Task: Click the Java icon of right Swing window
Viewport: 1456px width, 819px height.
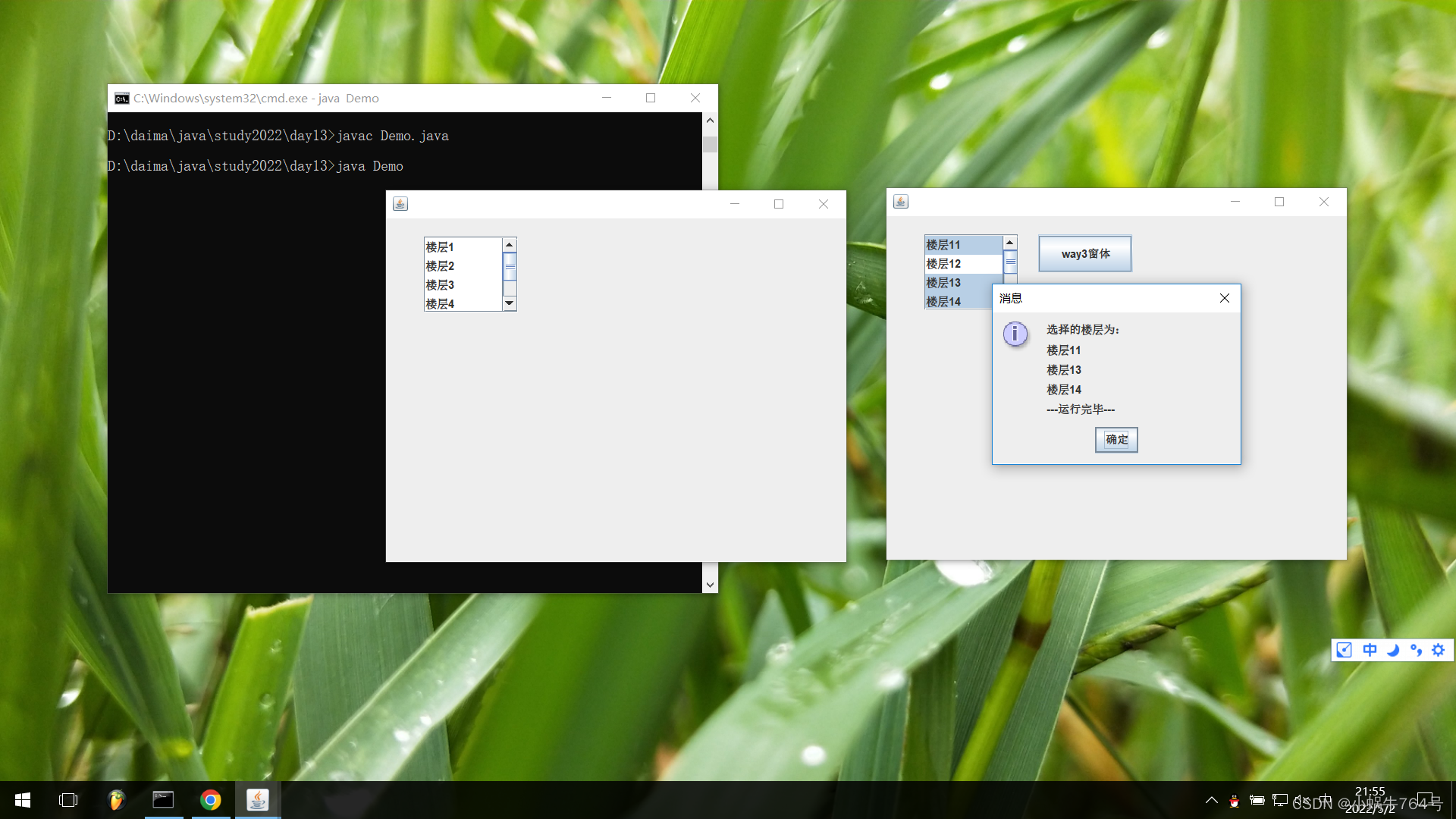Action: pyautogui.click(x=901, y=202)
